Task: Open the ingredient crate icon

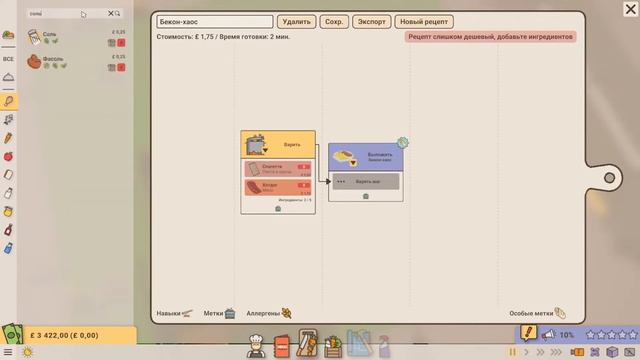Action: pos(333,347)
